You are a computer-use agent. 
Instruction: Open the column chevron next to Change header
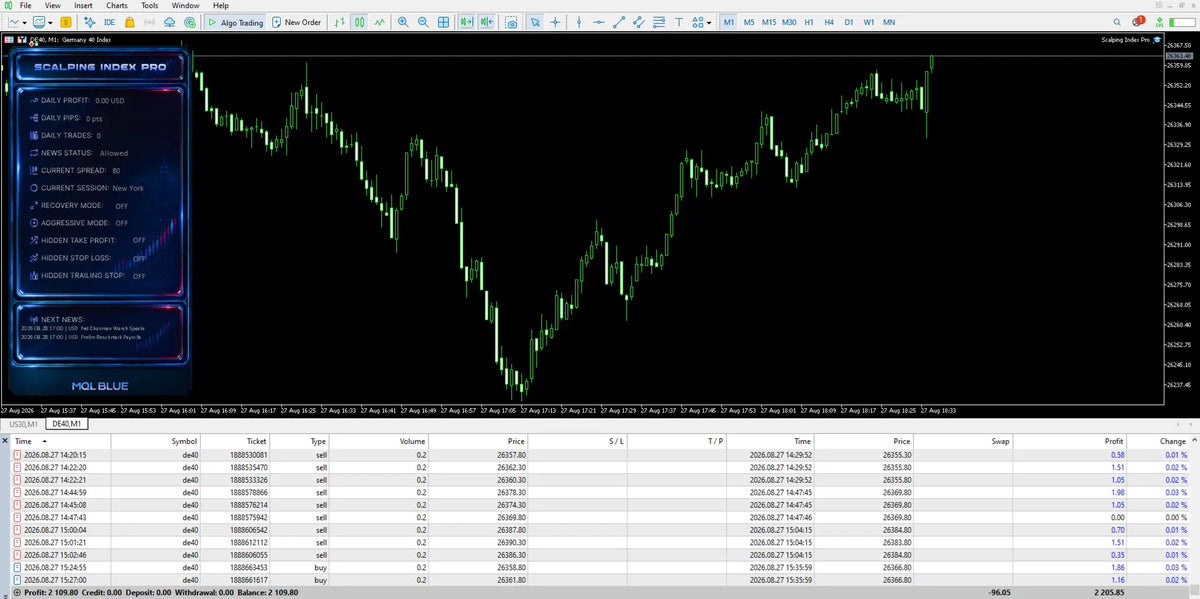point(1193,441)
